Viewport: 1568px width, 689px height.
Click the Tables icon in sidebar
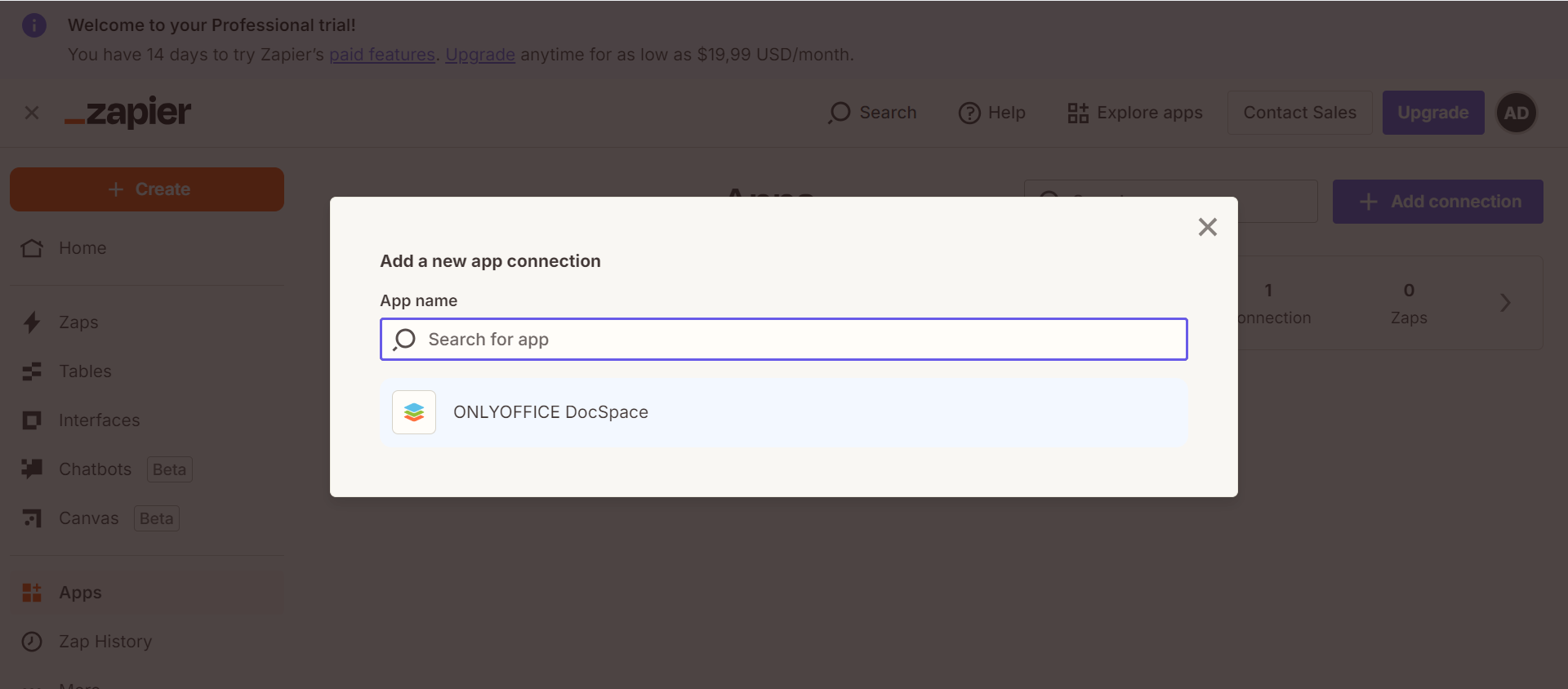32,371
